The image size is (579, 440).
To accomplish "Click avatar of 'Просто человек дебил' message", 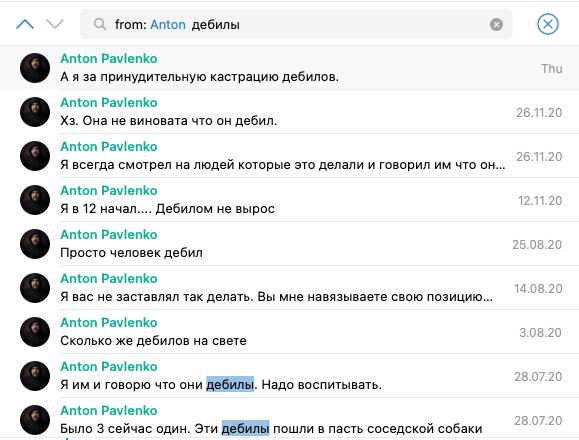I will click(35, 244).
